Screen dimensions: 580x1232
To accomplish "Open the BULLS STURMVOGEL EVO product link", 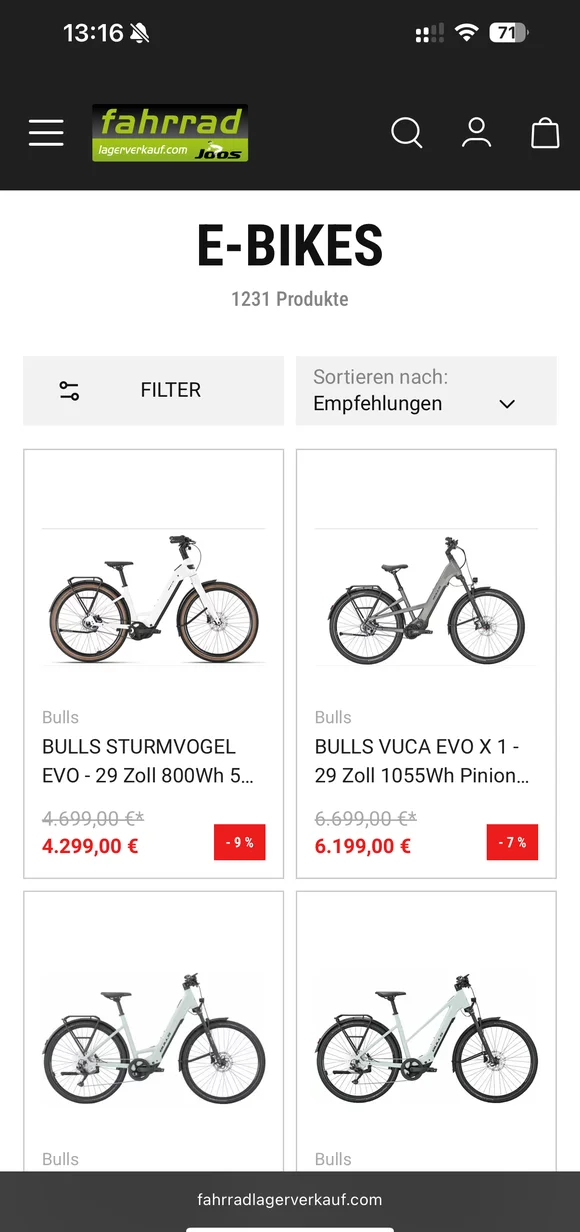I will coord(138,760).
